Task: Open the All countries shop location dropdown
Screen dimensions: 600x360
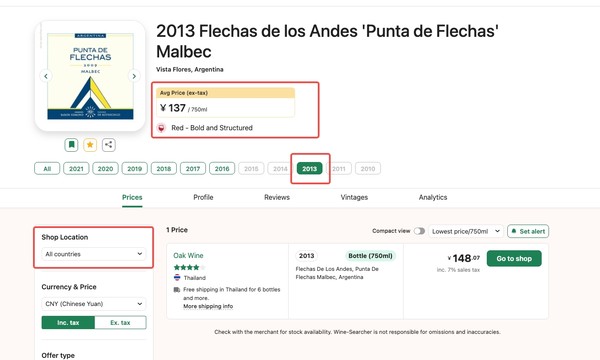Action: (94, 254)
